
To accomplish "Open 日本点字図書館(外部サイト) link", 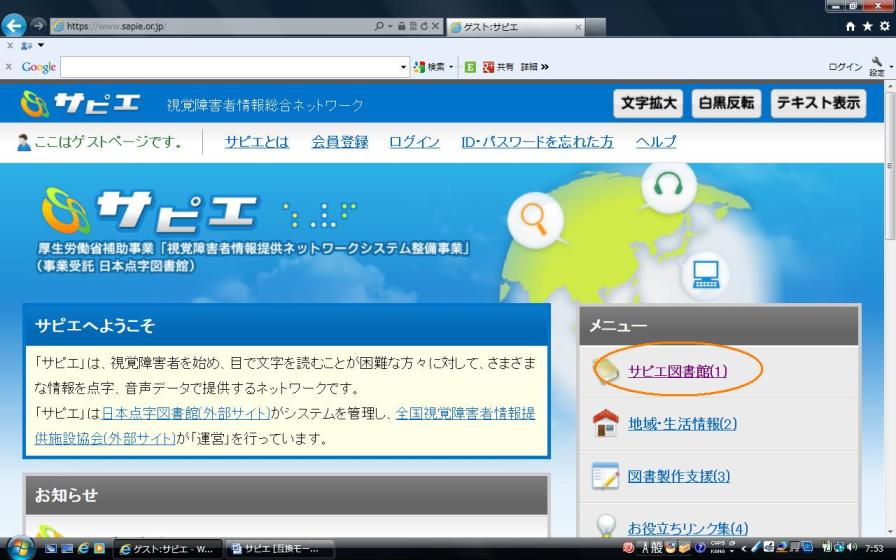I will click(x=186, y=413).
